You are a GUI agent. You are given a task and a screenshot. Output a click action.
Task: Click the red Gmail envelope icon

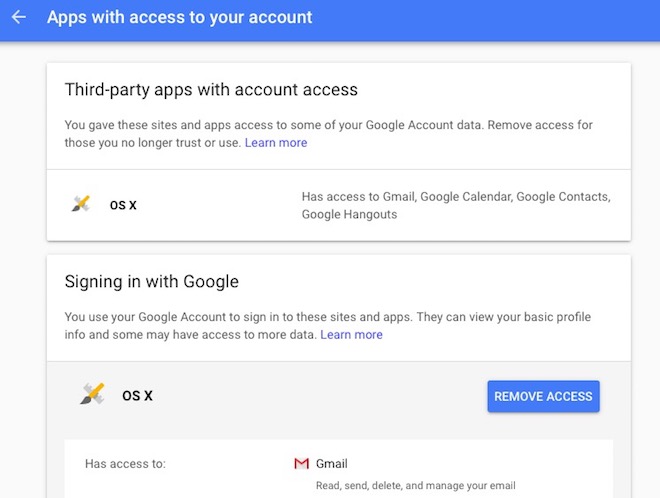point(301,463)
